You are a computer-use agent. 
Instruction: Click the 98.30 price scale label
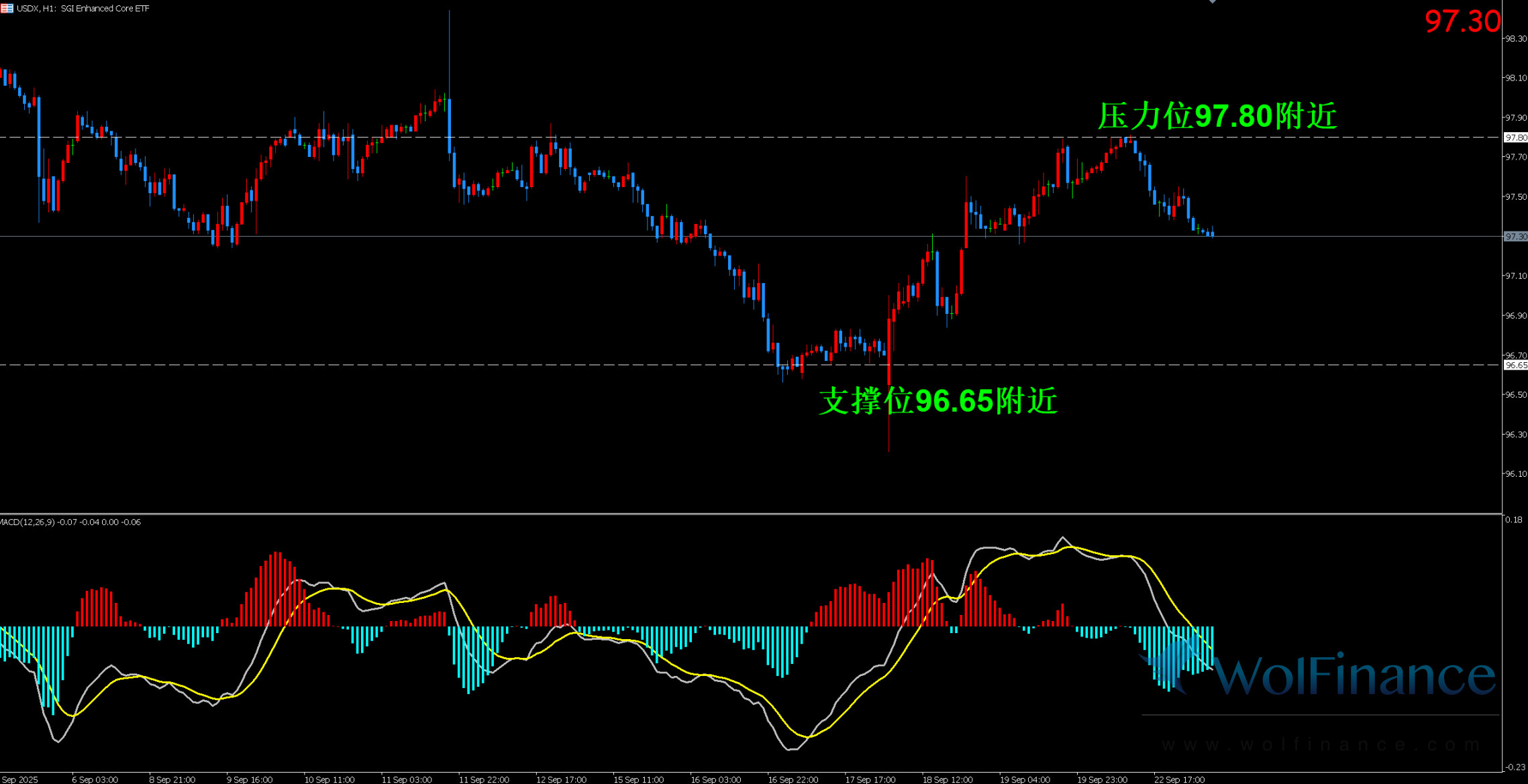[x=1515, y=39]
